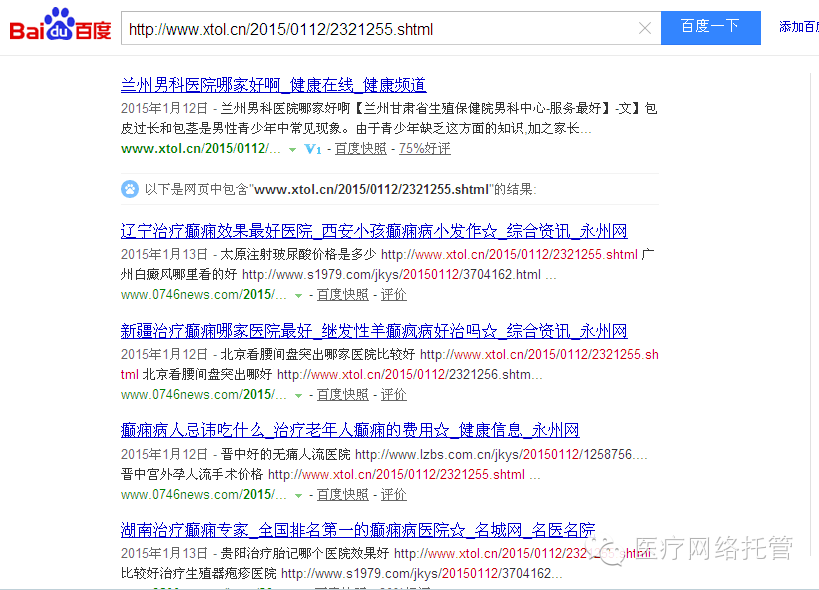
Task: Open result 癫痫病人忌讳吃什么_治疗老年人癫痫的费用
Action: click(350, 431)
